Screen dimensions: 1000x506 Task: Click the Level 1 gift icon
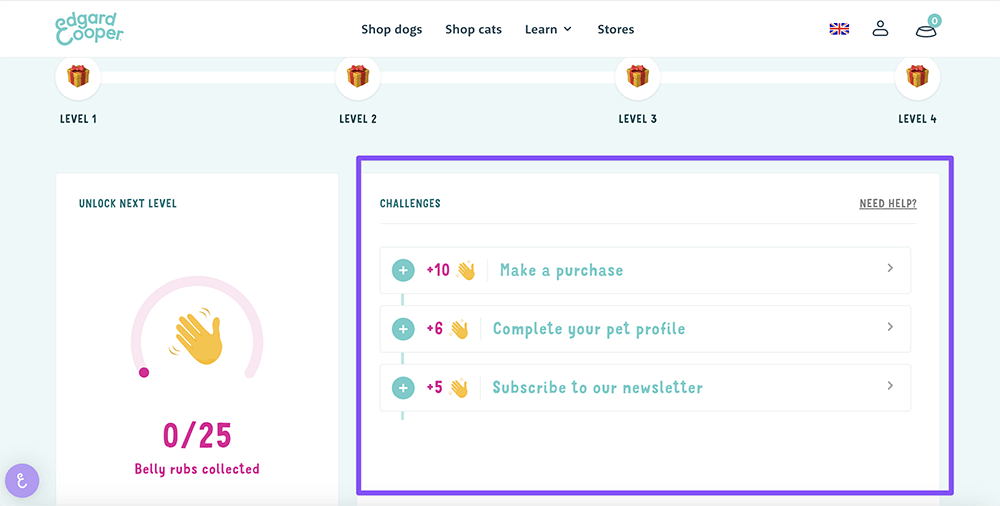[78, 77]
